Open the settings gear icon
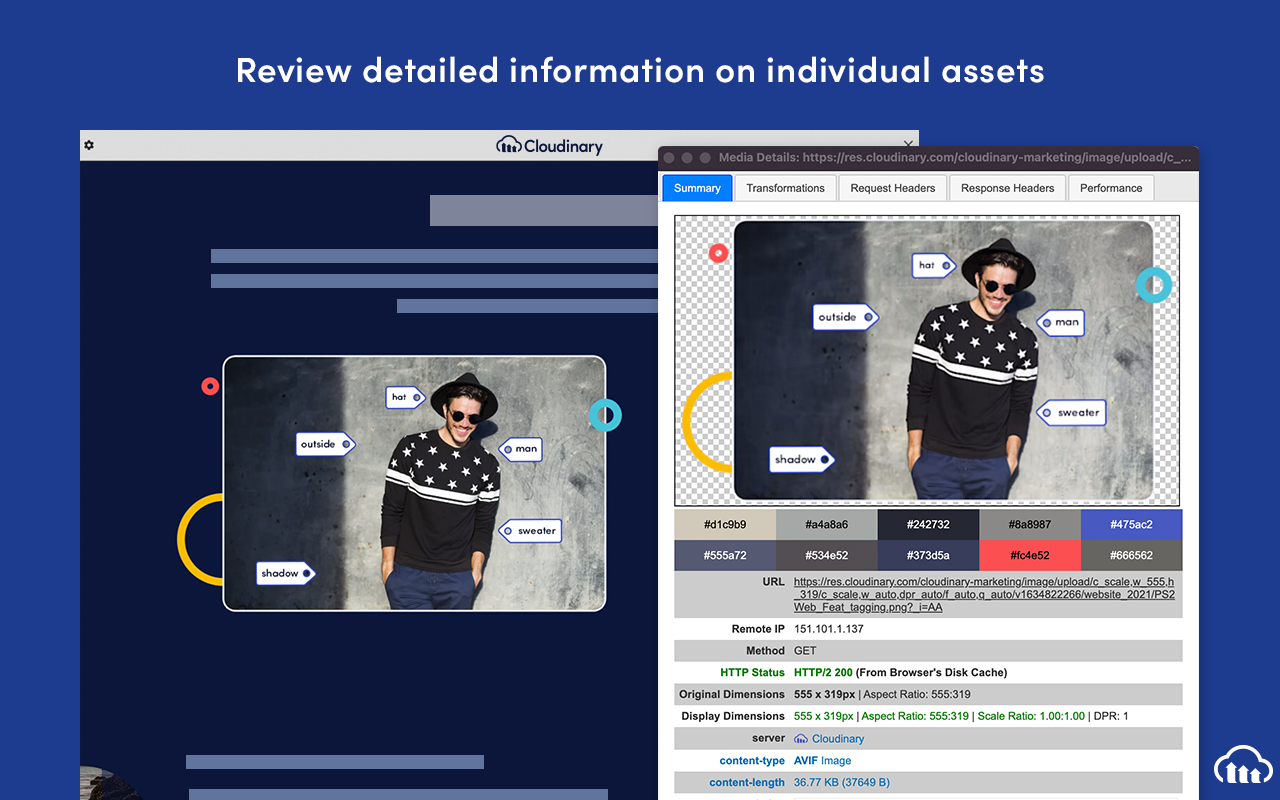 [88, 144]
